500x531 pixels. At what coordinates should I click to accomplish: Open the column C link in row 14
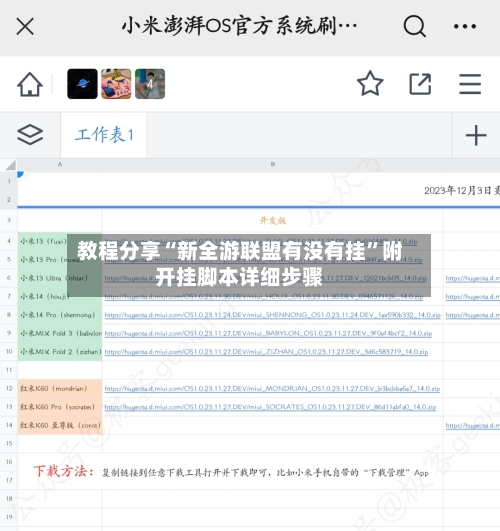(473, 425)
